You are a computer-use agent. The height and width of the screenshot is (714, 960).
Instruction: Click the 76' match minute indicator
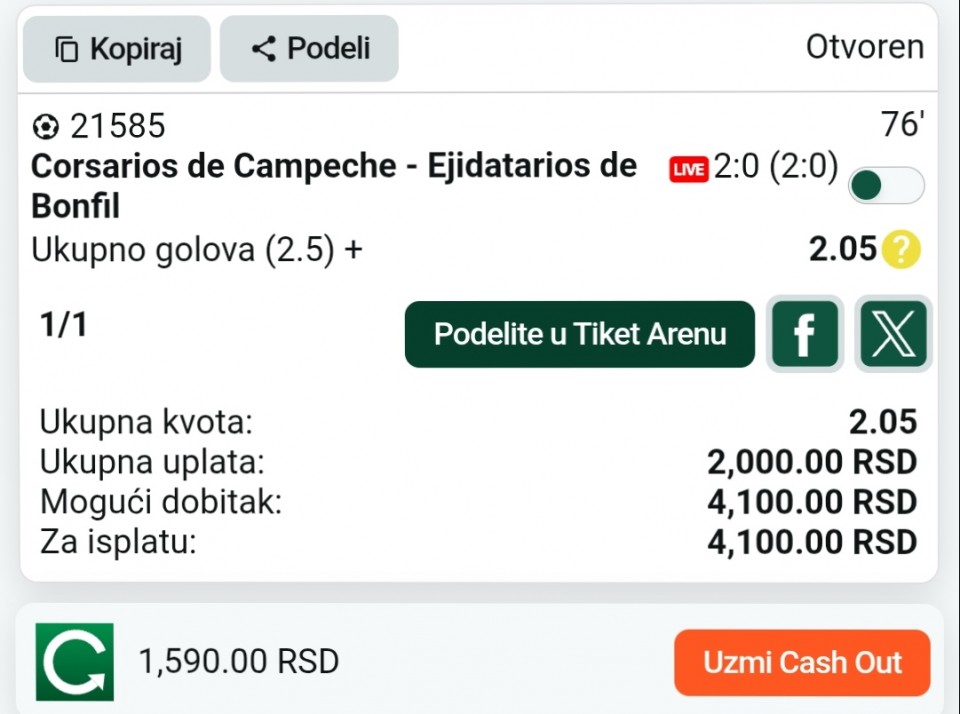902,125
